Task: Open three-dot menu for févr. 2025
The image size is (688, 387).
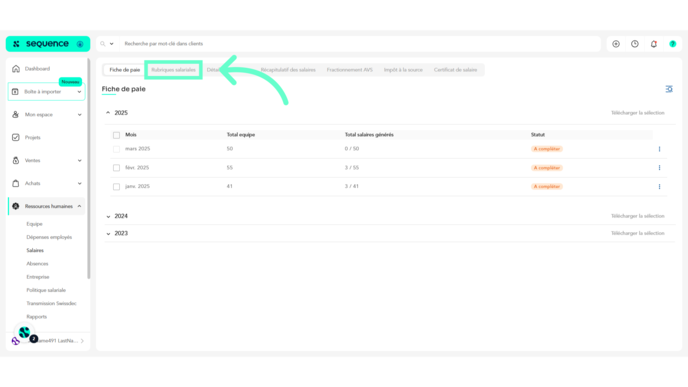Action: point(659,168)
